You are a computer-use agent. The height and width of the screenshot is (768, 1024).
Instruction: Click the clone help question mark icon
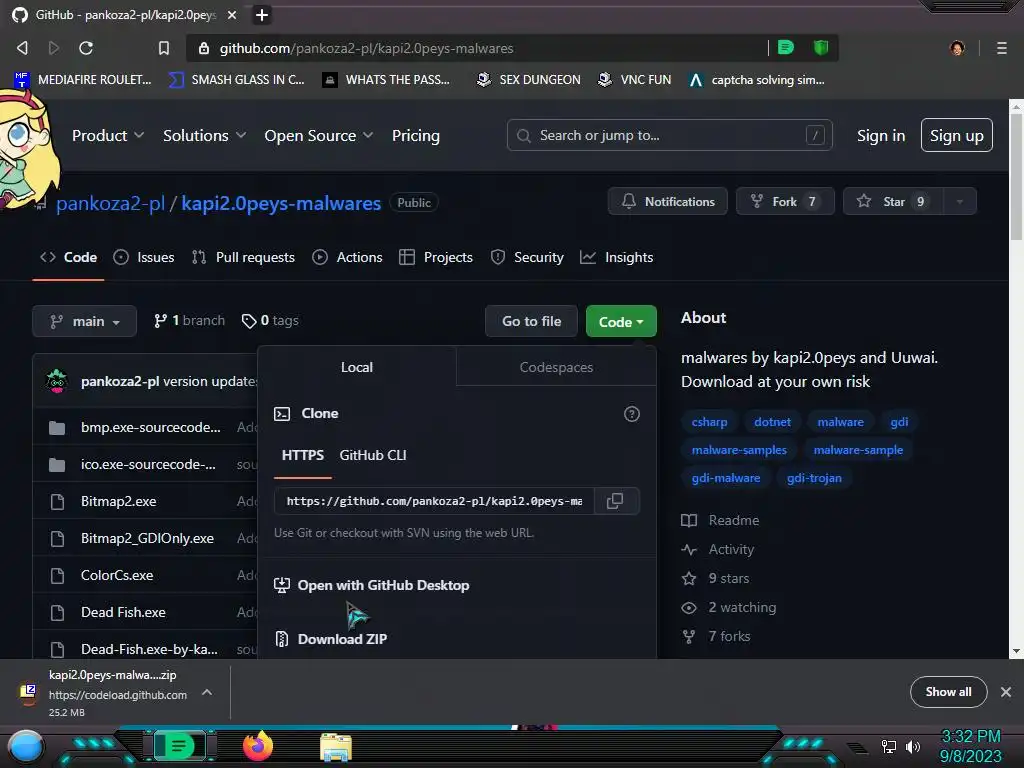point(632,413)
